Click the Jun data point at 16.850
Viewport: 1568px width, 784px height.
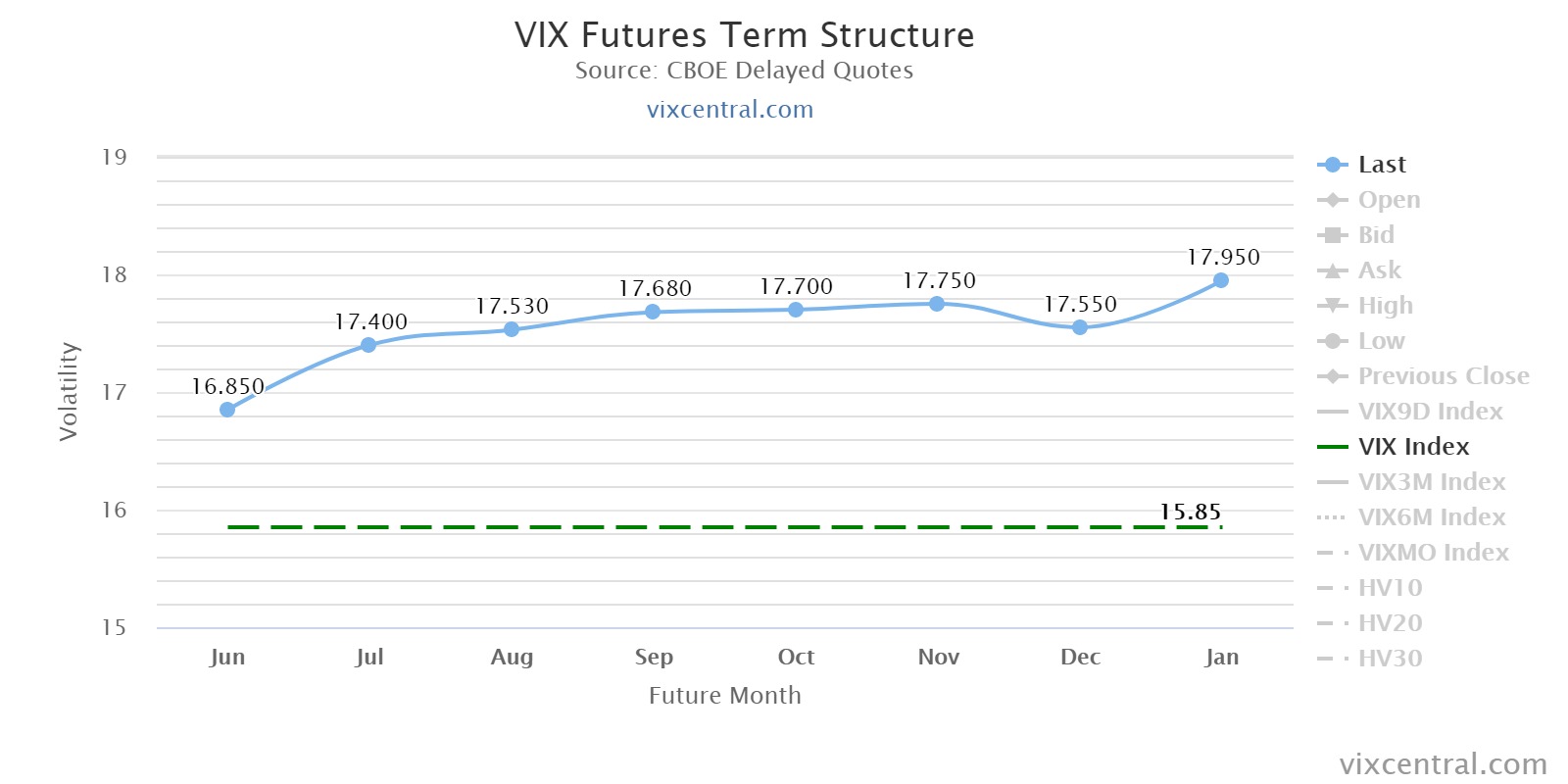click(227, 410)
